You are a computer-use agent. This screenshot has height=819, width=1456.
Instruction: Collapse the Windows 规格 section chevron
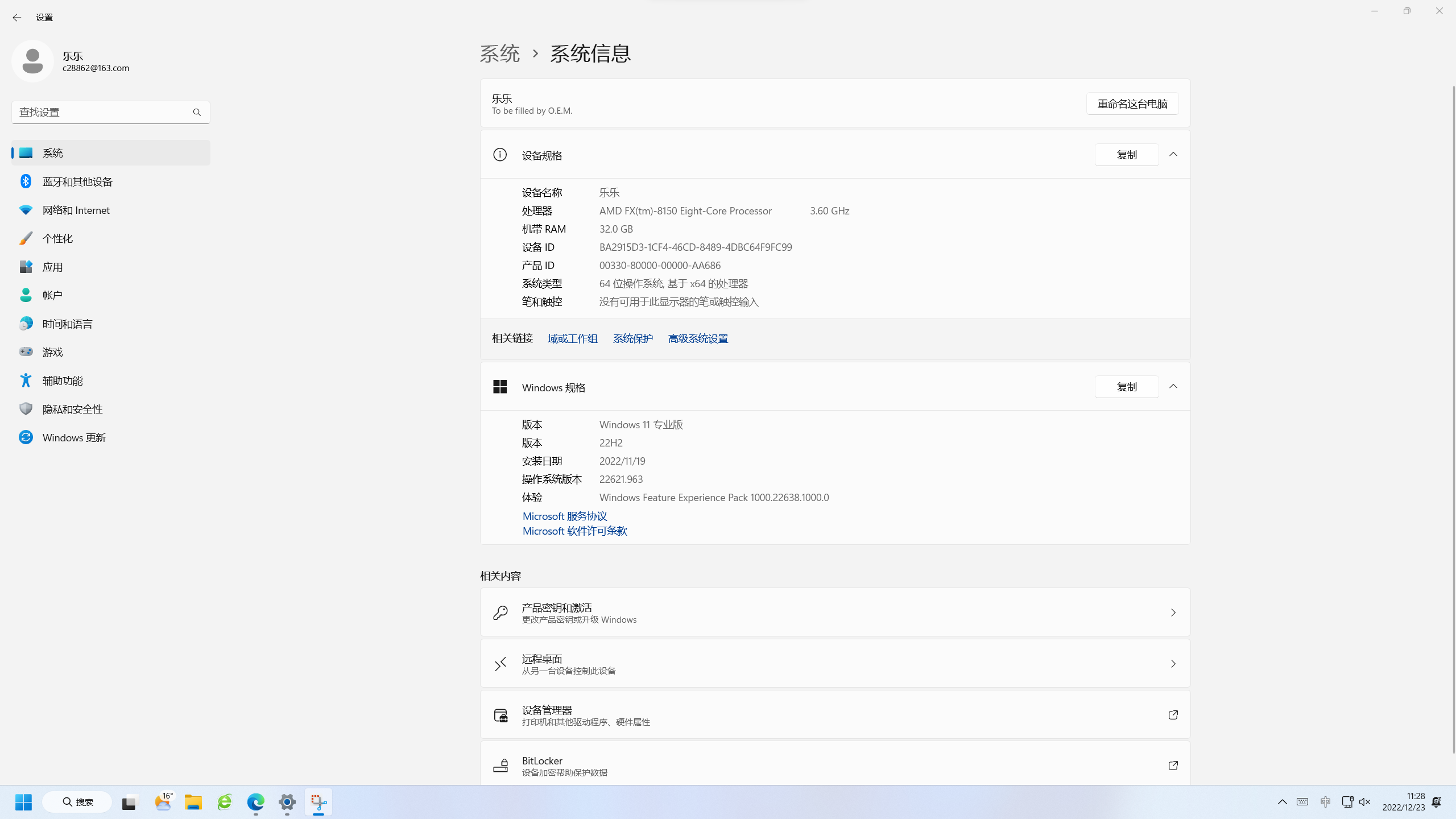tap(1173, 387)
